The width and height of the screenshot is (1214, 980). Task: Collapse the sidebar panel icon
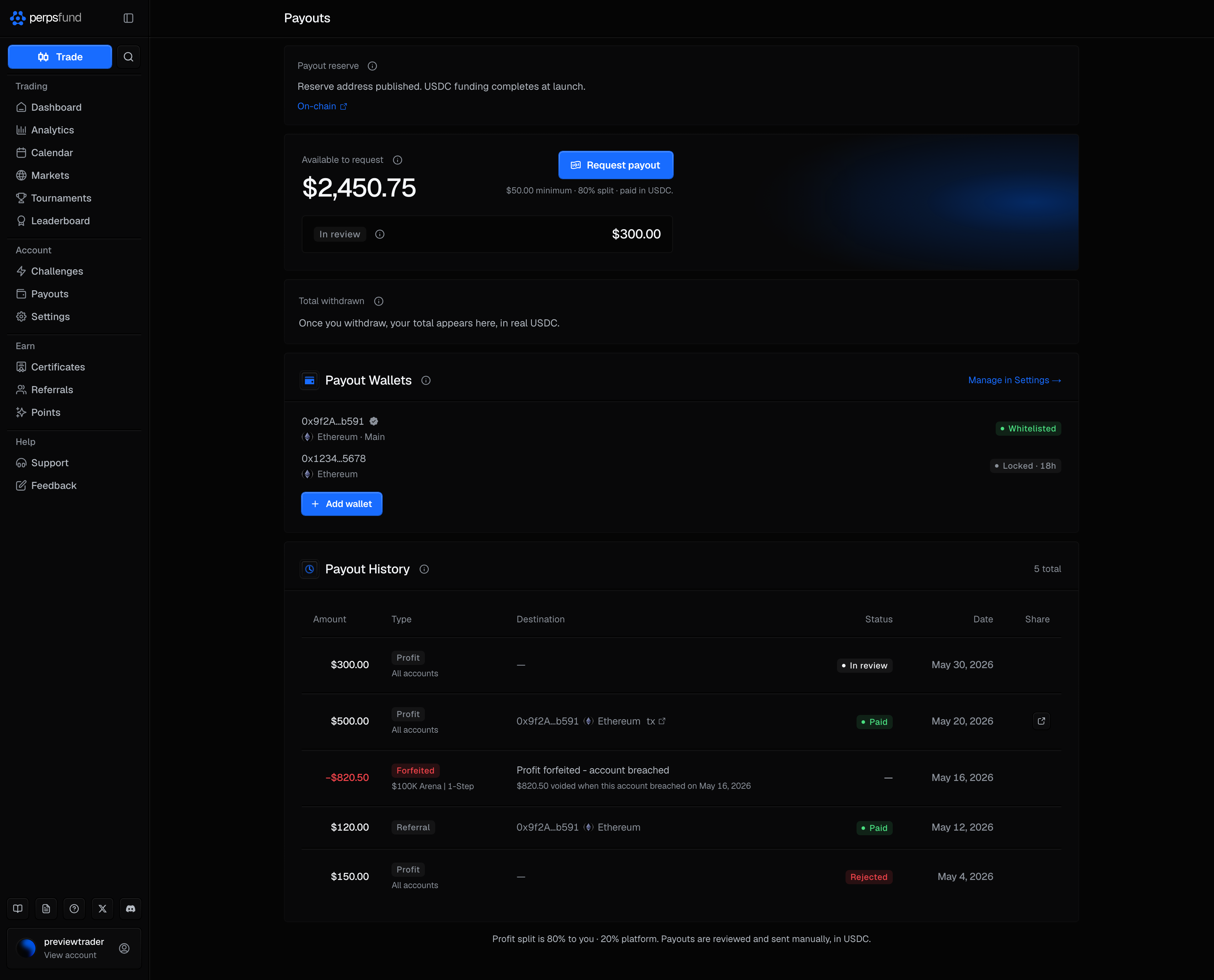(128, 18)
